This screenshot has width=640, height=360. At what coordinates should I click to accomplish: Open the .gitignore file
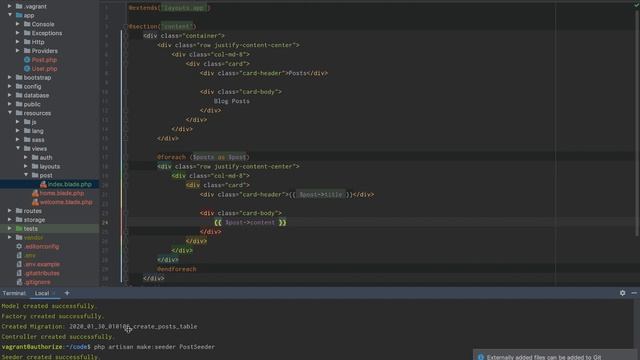point(37,282)
